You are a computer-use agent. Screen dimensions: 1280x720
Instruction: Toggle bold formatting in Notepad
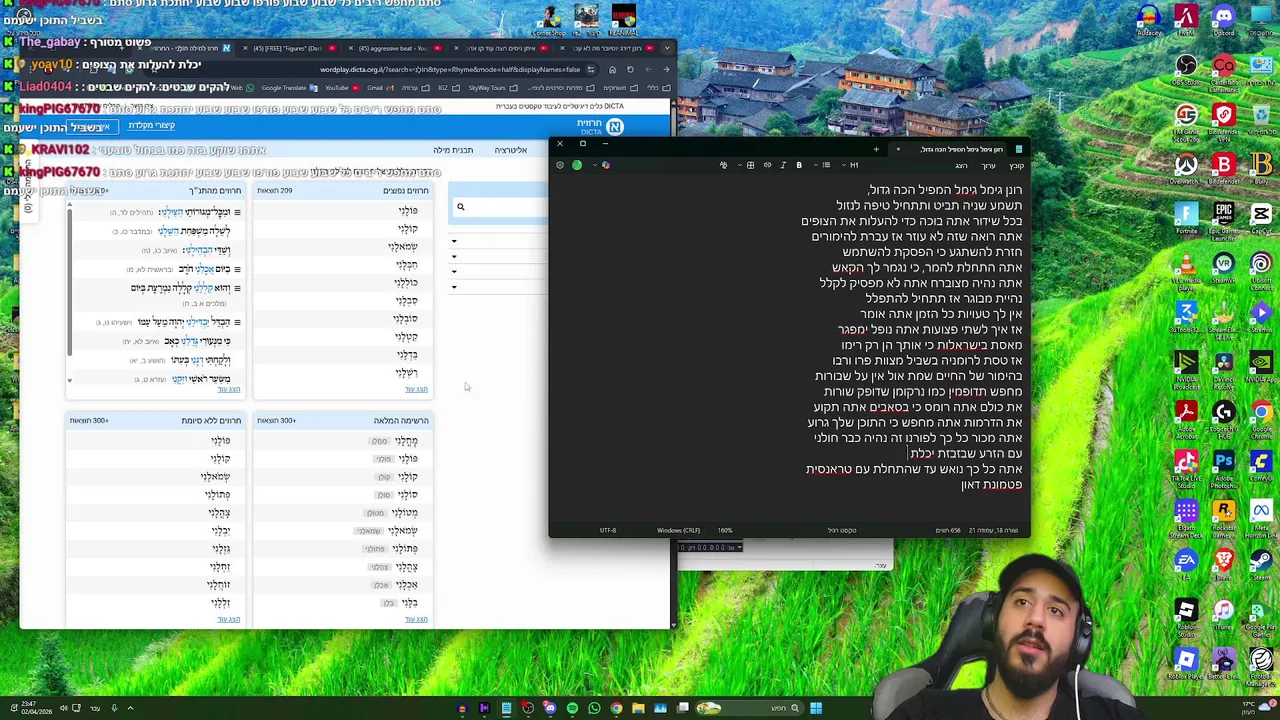pos(799,165)
